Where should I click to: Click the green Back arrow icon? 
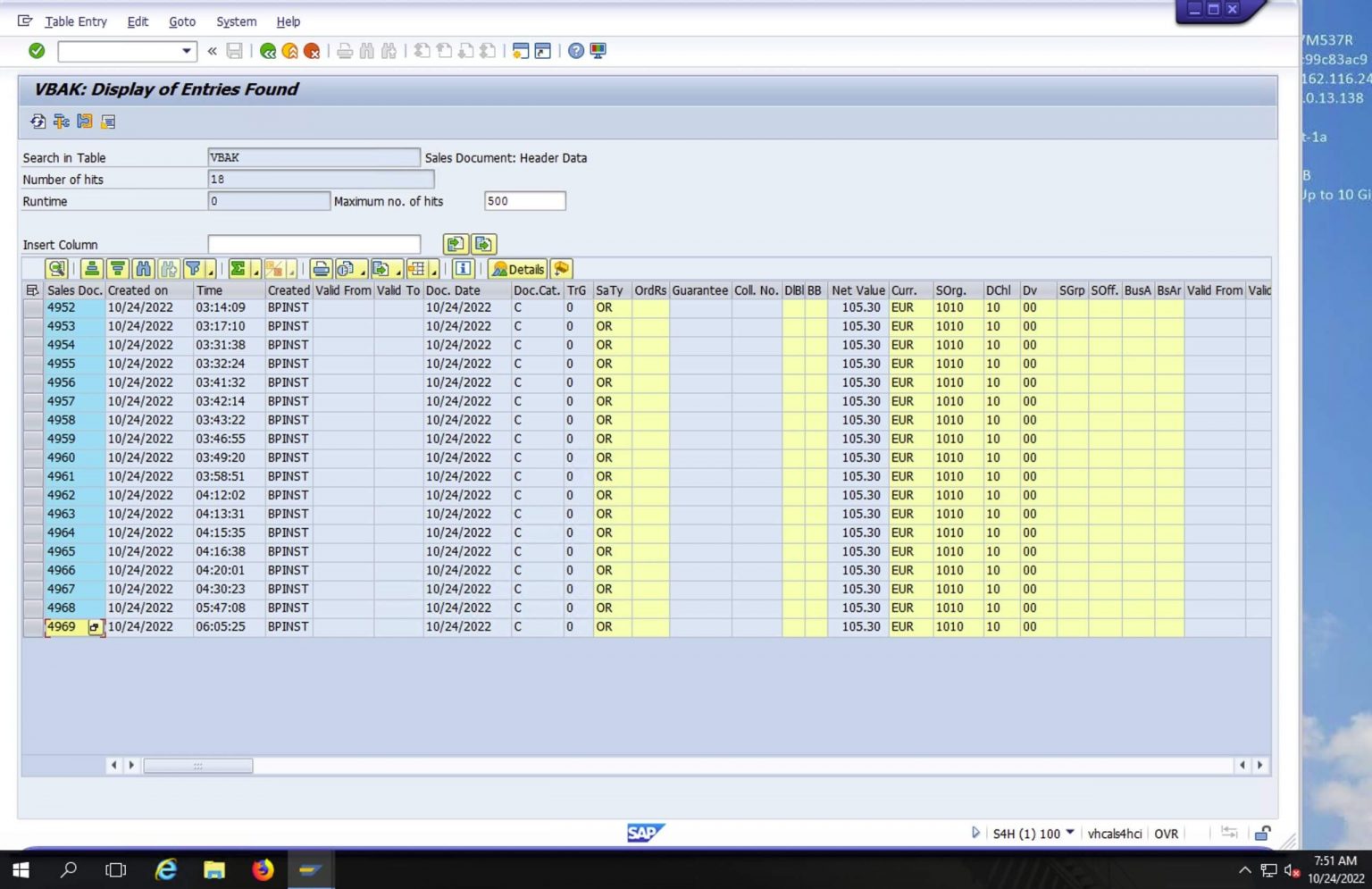(267, 51)
